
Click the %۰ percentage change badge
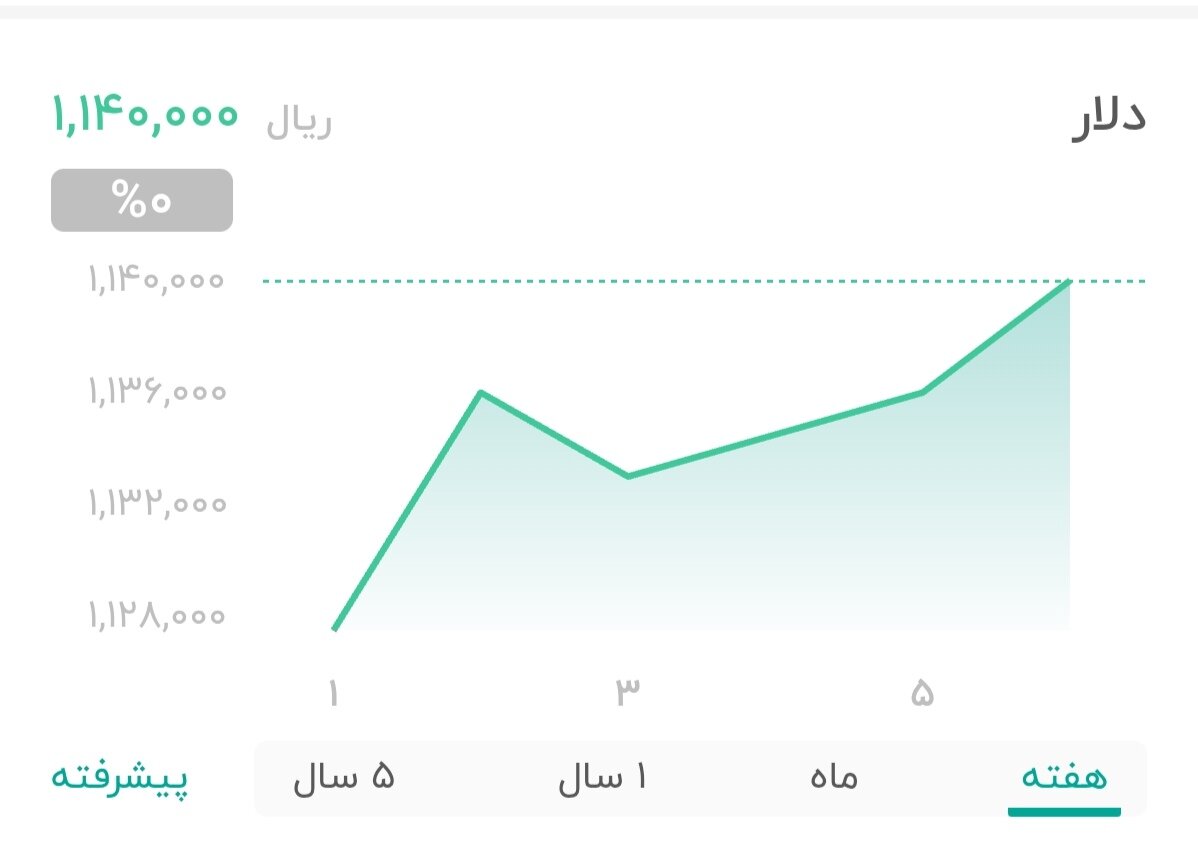(141, 199)
